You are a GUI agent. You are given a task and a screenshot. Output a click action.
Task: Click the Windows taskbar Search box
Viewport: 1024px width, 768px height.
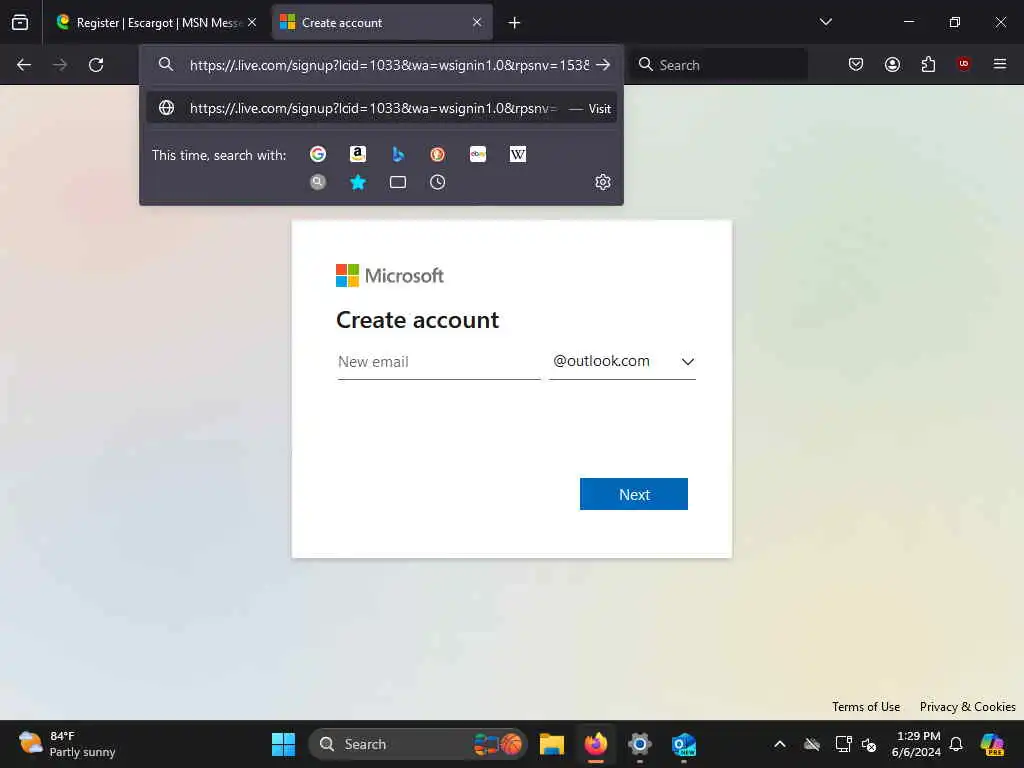pyautogui.click(x=418, y=744)
